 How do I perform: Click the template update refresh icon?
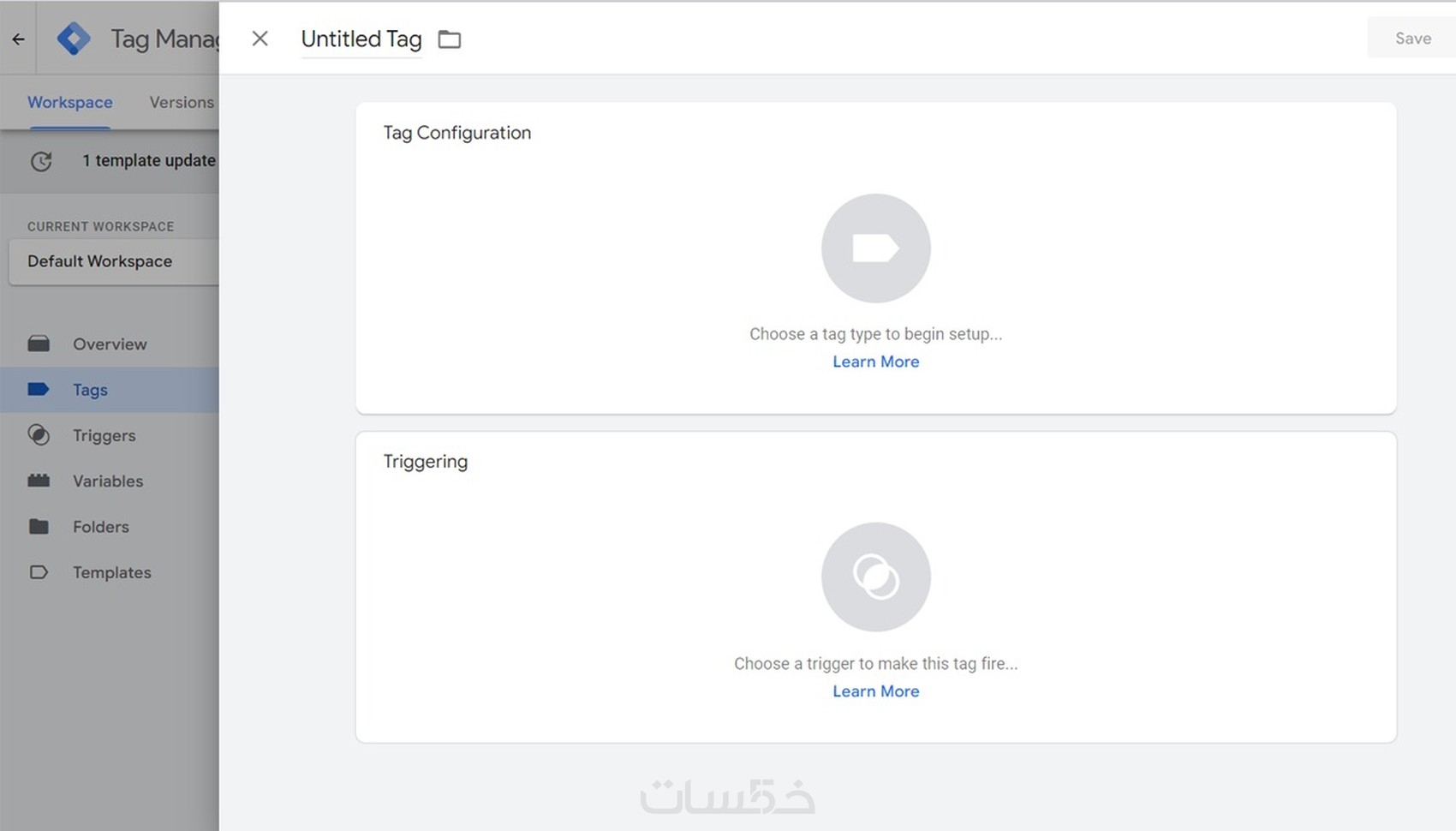[x=41, y=161]
